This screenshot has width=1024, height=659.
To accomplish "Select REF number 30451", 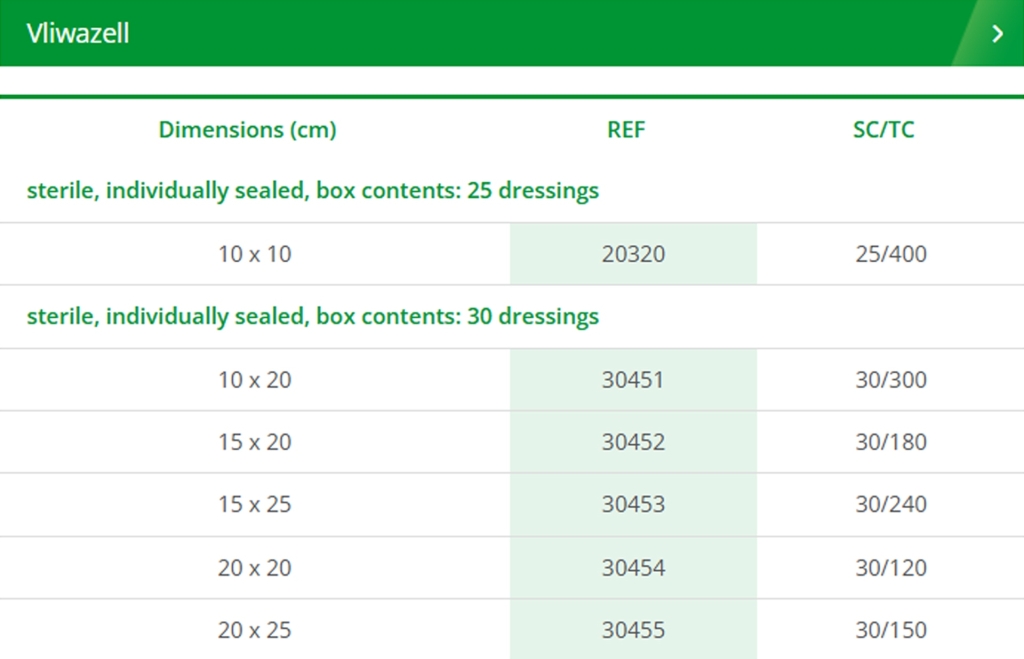I will click(x=633, y=379).
